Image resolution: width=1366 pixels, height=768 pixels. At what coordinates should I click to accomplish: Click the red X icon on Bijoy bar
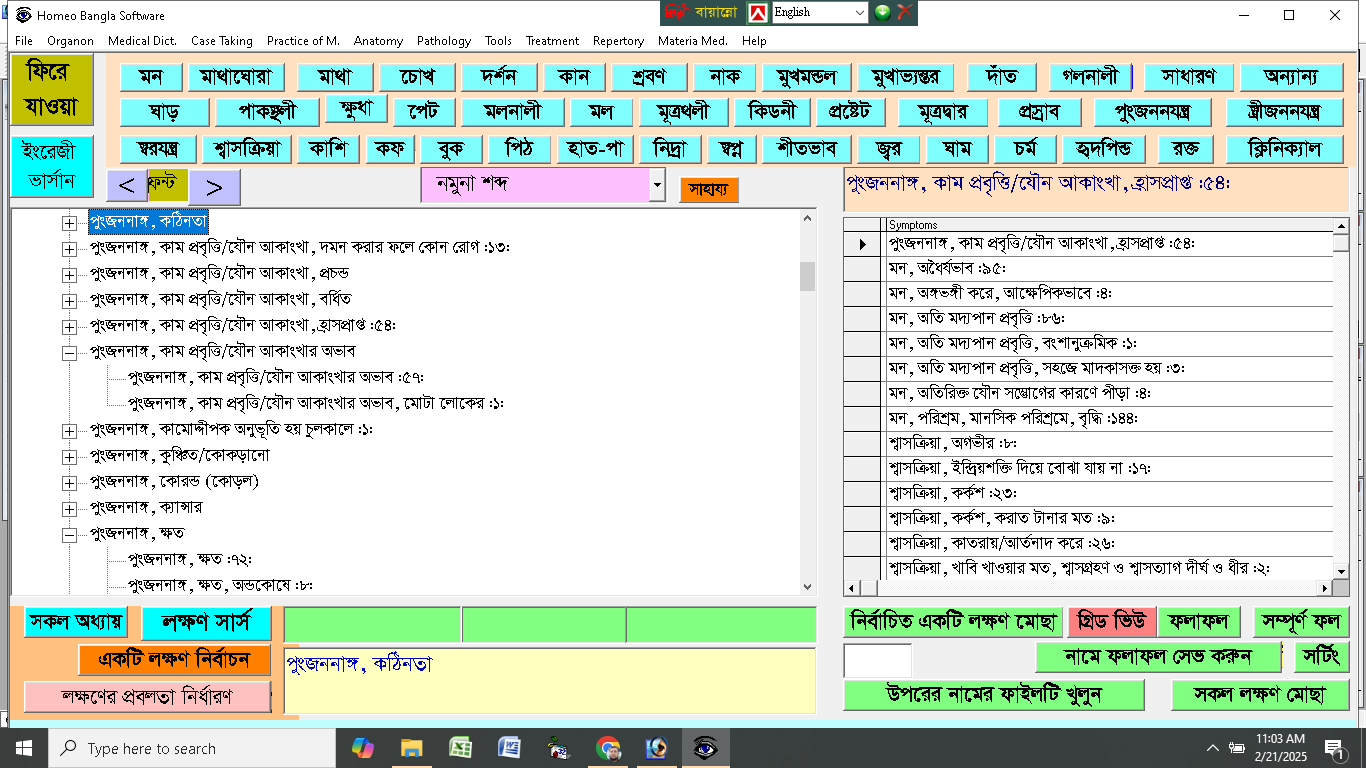[x=905, y=13]
